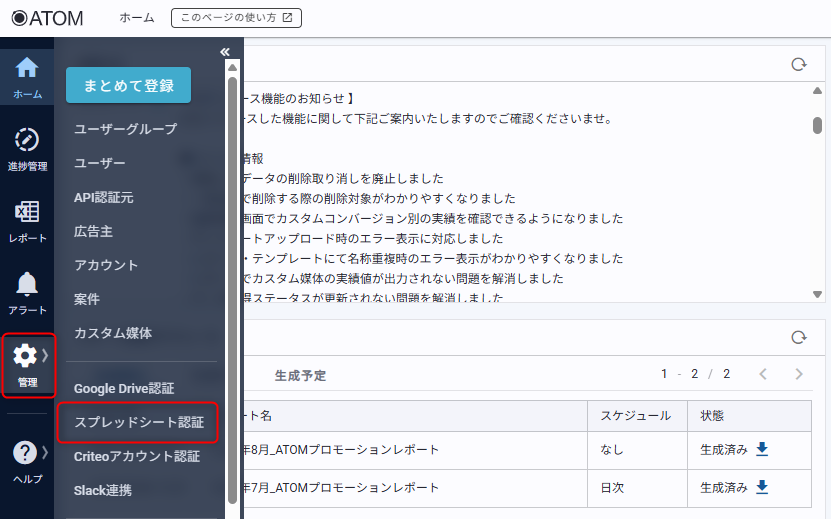Go to next page of reports
This screenshot has height=519, width=831.
tap(798, 374)
